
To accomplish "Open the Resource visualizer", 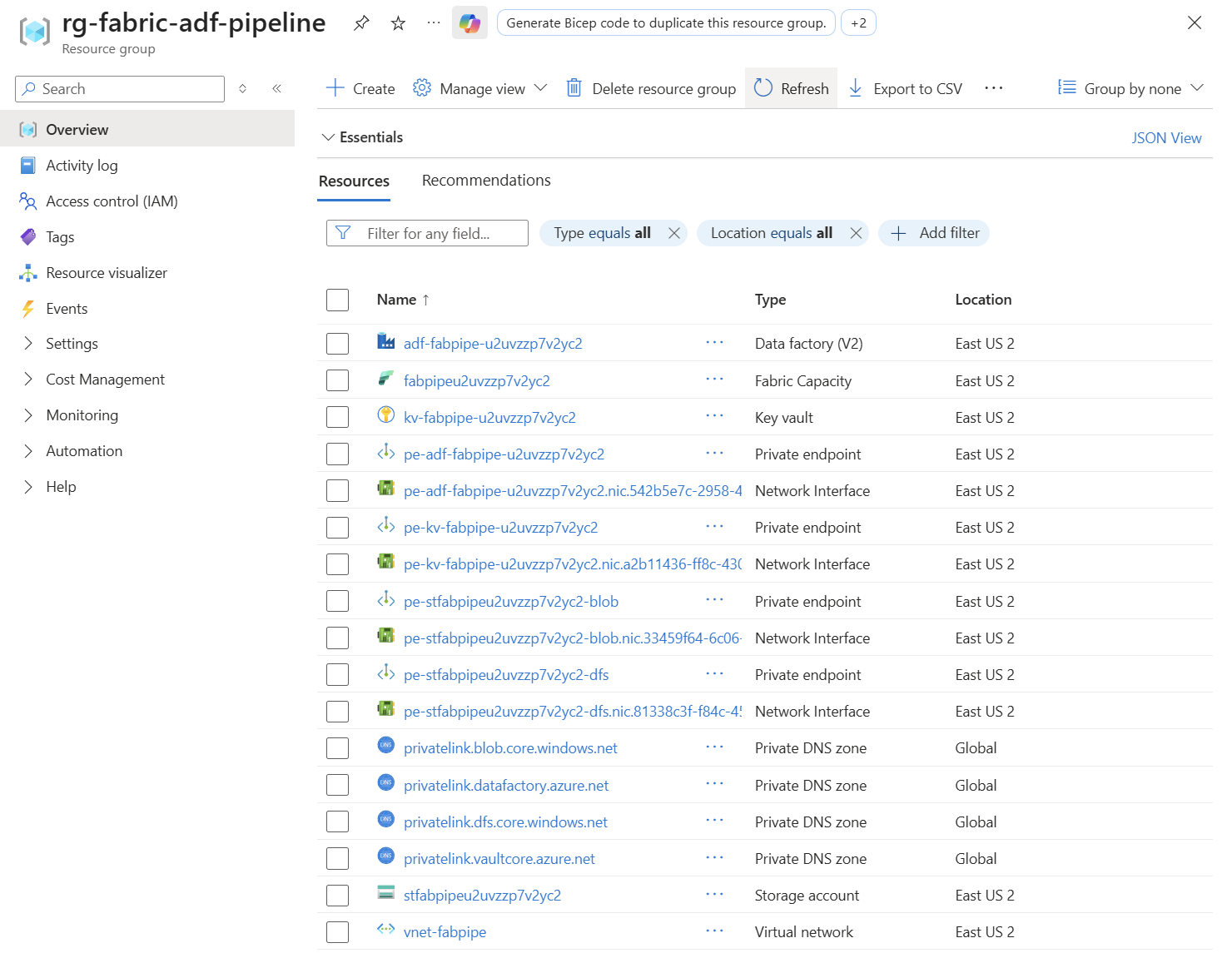I will pyautogui.click(x=106, y=272).
